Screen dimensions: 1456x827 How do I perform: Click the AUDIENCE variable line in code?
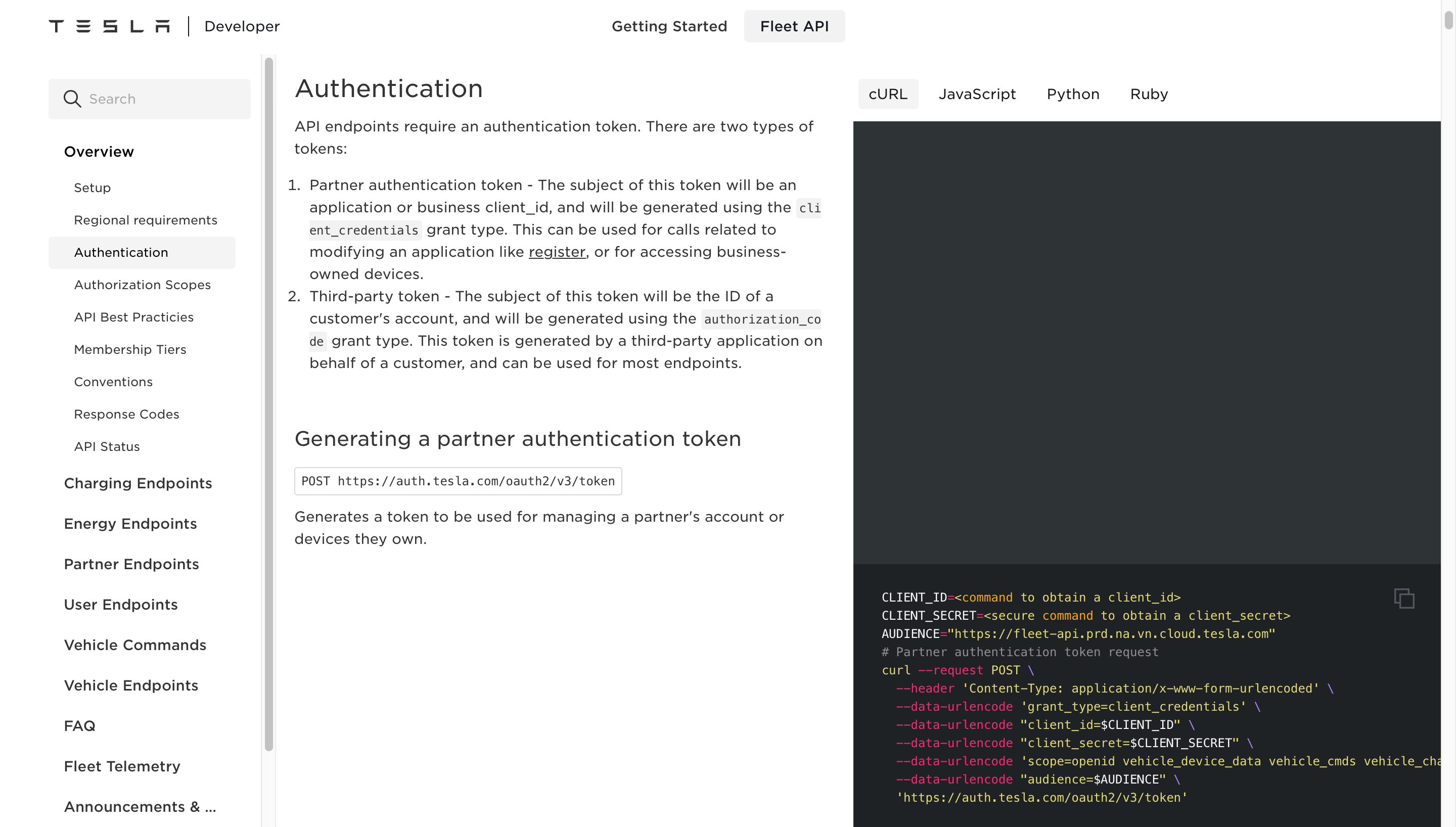1078,634
